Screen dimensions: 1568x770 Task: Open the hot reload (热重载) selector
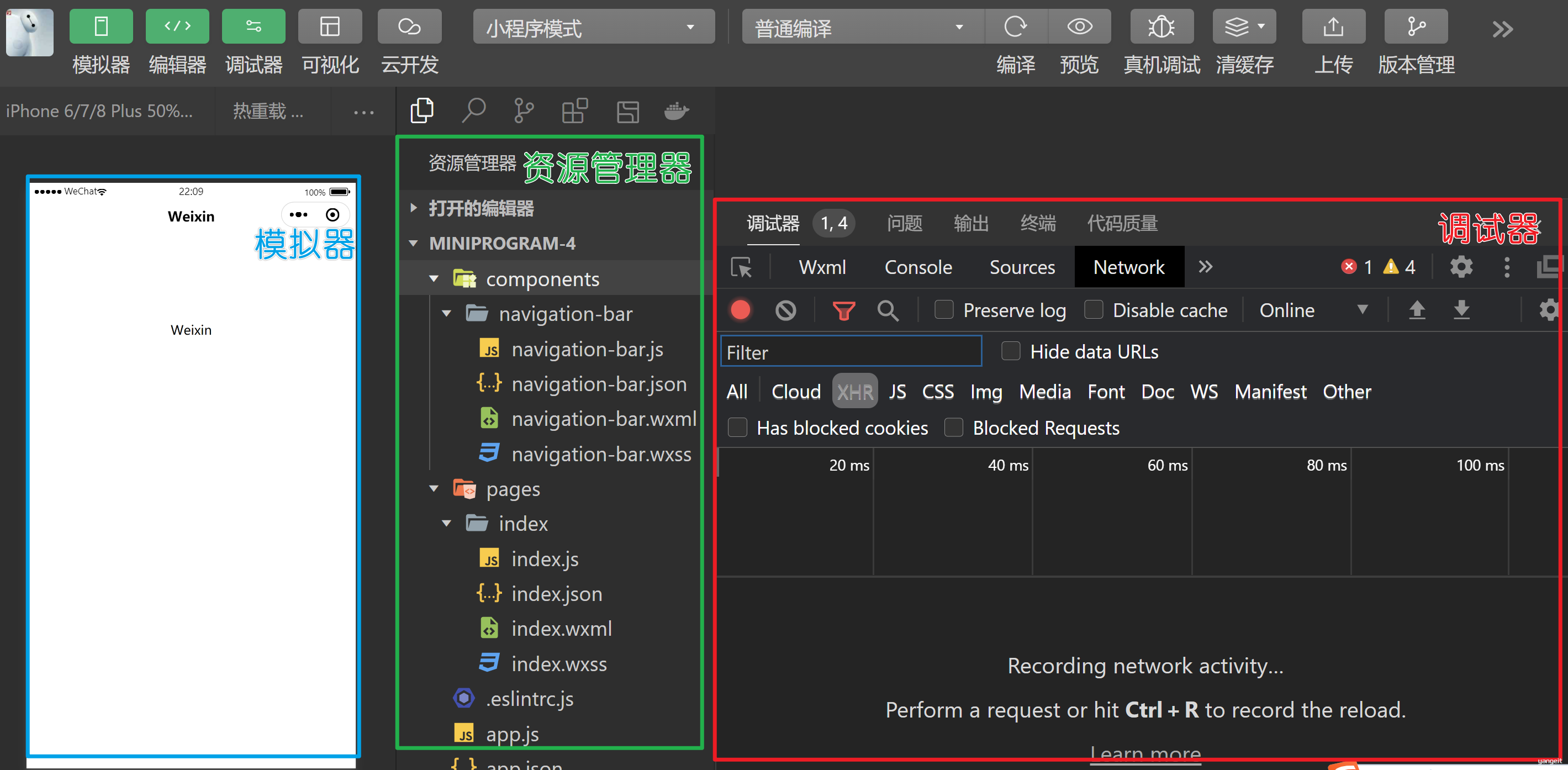pos(268,112)
